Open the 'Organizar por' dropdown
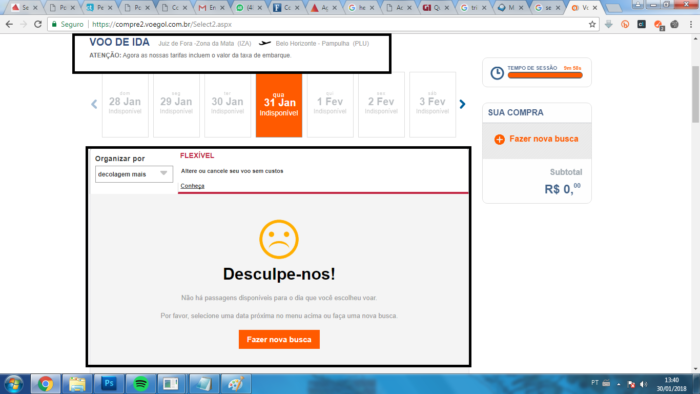The height and width of the screenshot is (394, 700). pos(134,174)
